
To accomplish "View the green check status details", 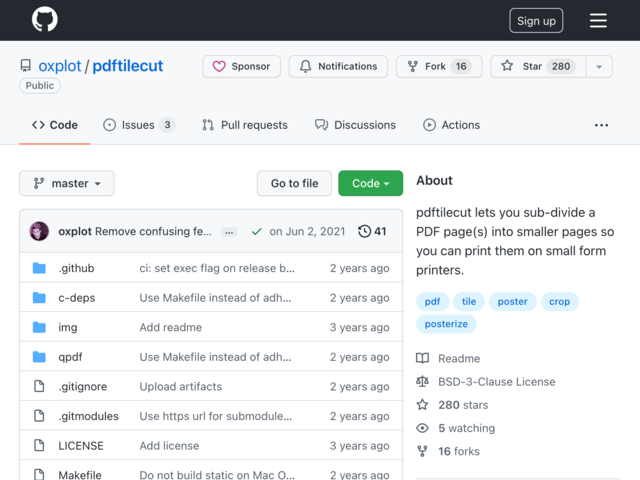I will (257, 232).
